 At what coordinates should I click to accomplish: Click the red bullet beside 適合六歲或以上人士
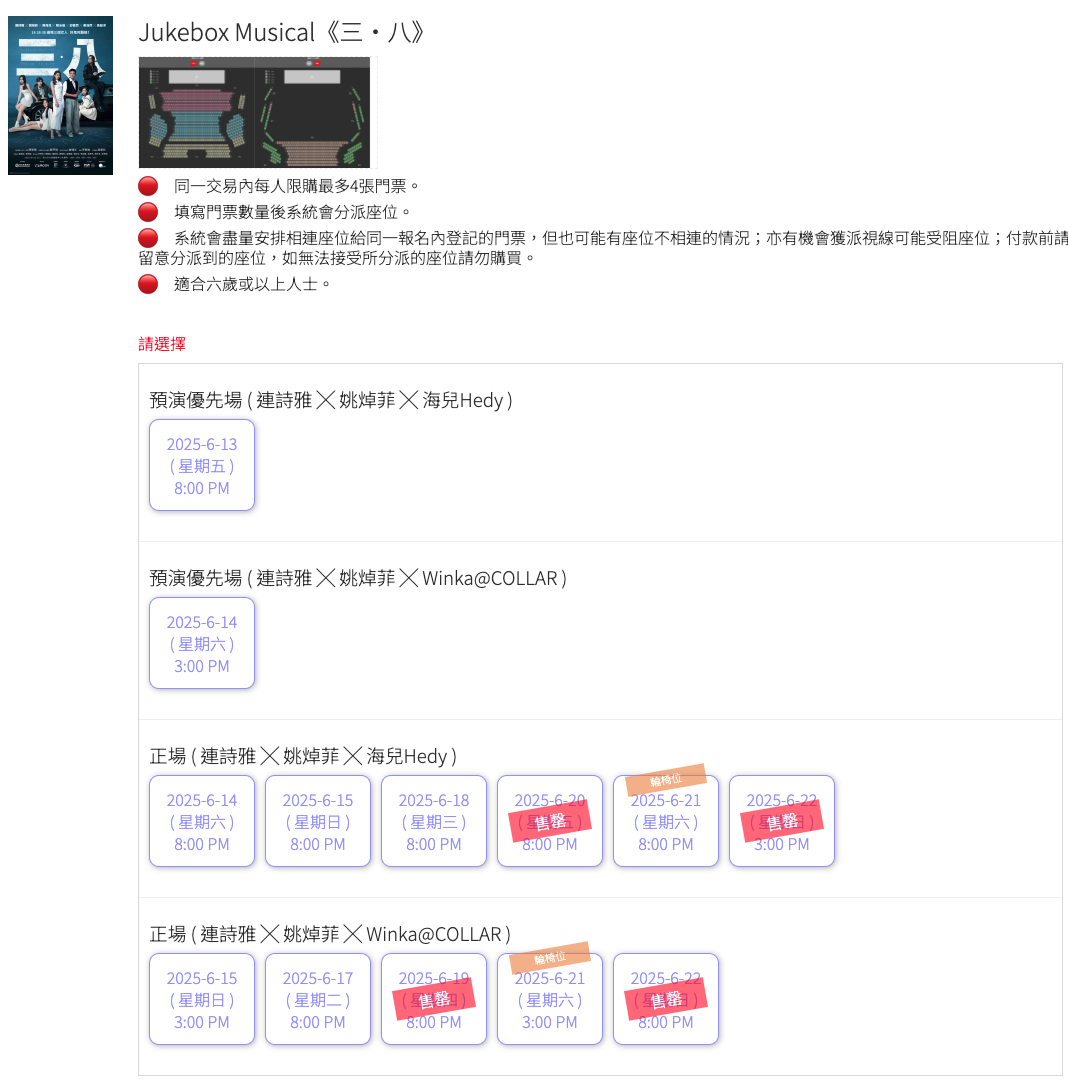tap(148, 284)
